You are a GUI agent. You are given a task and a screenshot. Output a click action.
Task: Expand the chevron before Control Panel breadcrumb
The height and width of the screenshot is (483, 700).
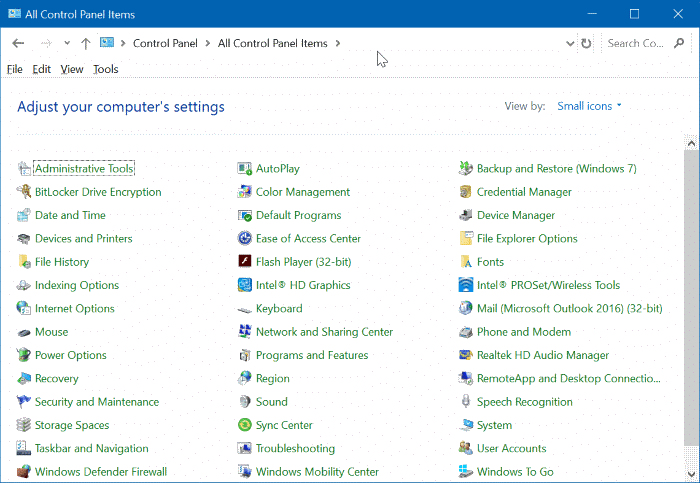pyautogui.click(x=123, y=43)
